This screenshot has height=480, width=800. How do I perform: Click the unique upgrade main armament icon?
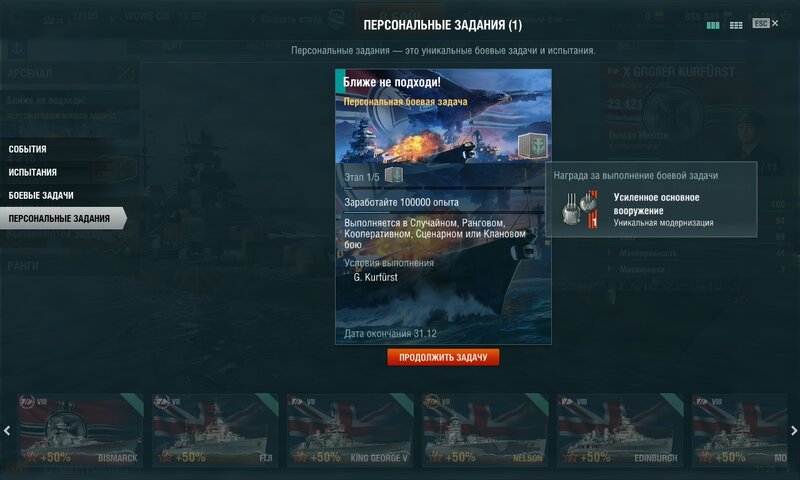[x=580, y=208]
